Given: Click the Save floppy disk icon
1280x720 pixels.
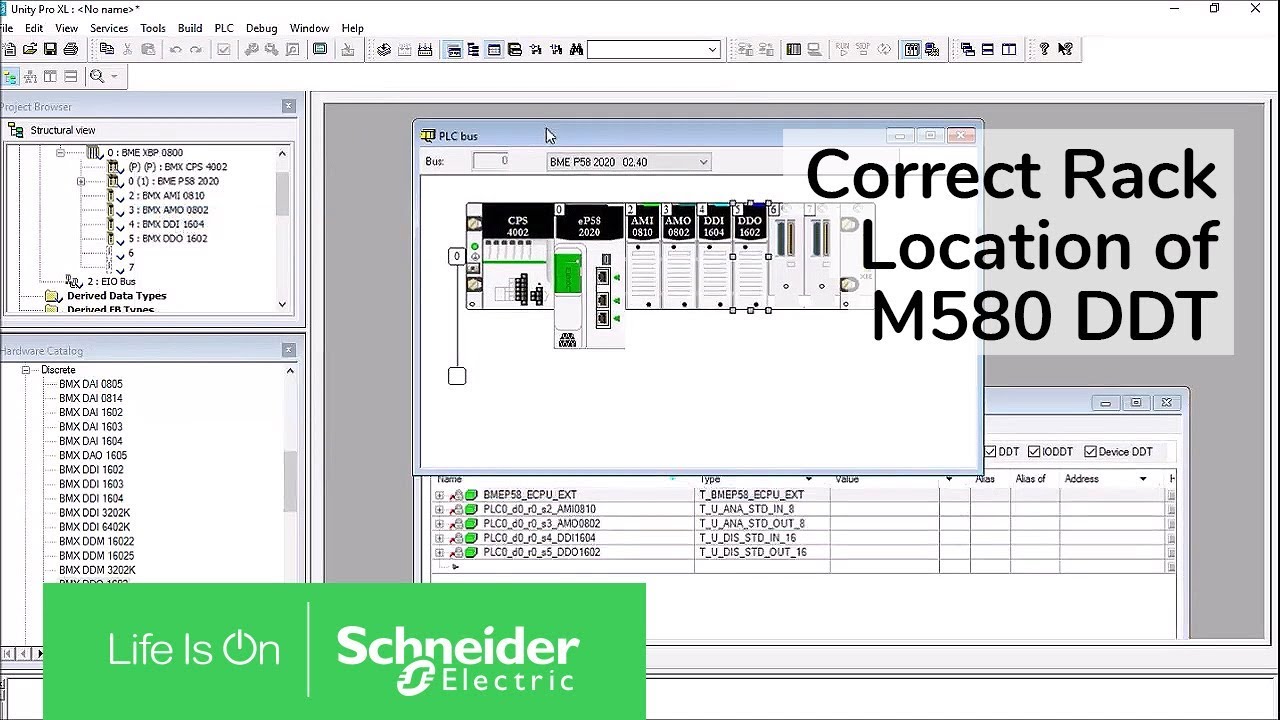Looking at the screenshot, I should [x=50, y=49].
